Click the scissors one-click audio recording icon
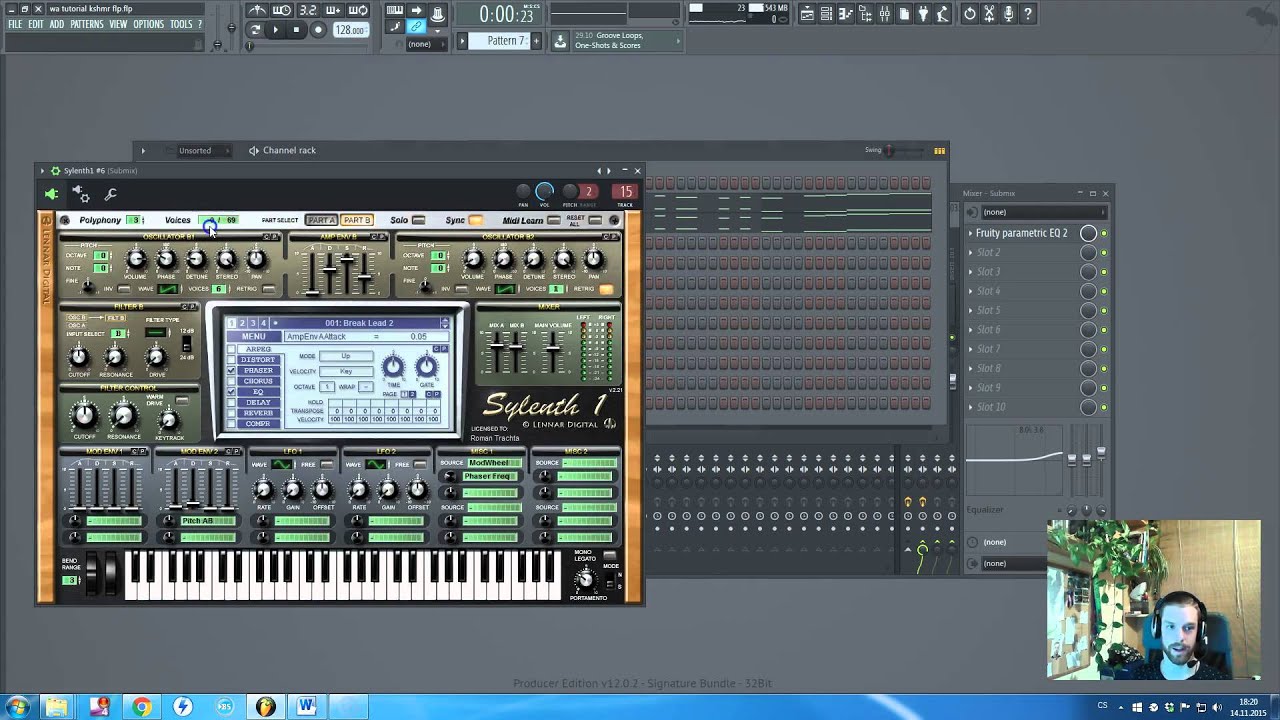 tap(989, 14)
